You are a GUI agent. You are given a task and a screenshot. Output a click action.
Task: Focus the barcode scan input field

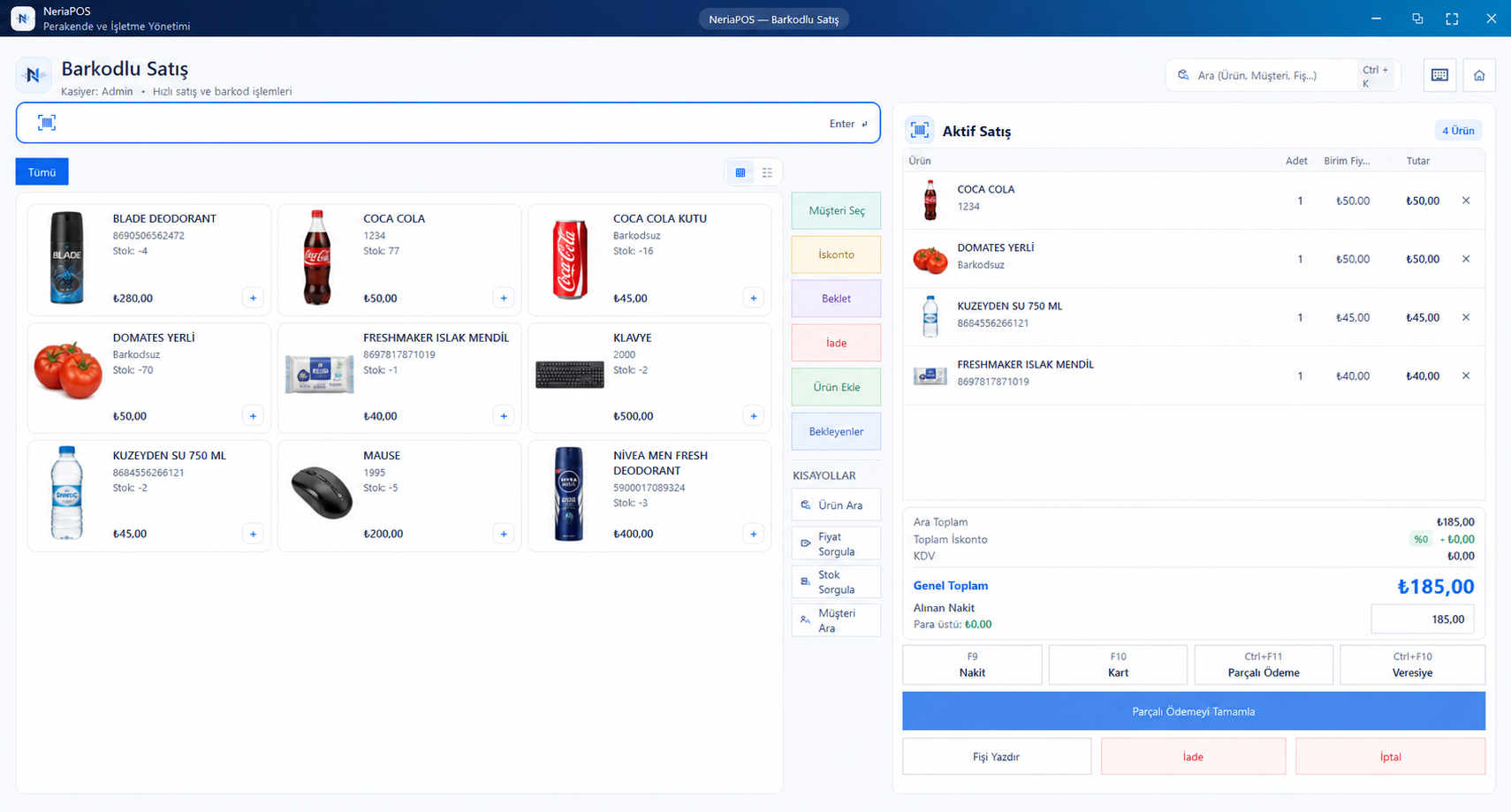(x=448, y=123)
